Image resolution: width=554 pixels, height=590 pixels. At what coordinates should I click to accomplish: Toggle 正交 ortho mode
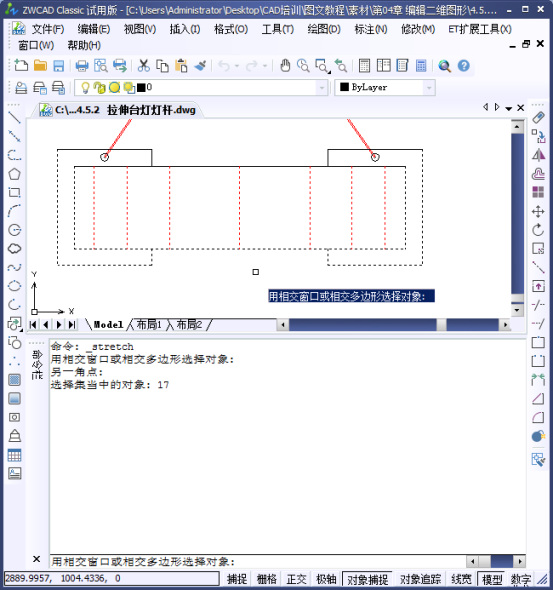click(297, 579)
